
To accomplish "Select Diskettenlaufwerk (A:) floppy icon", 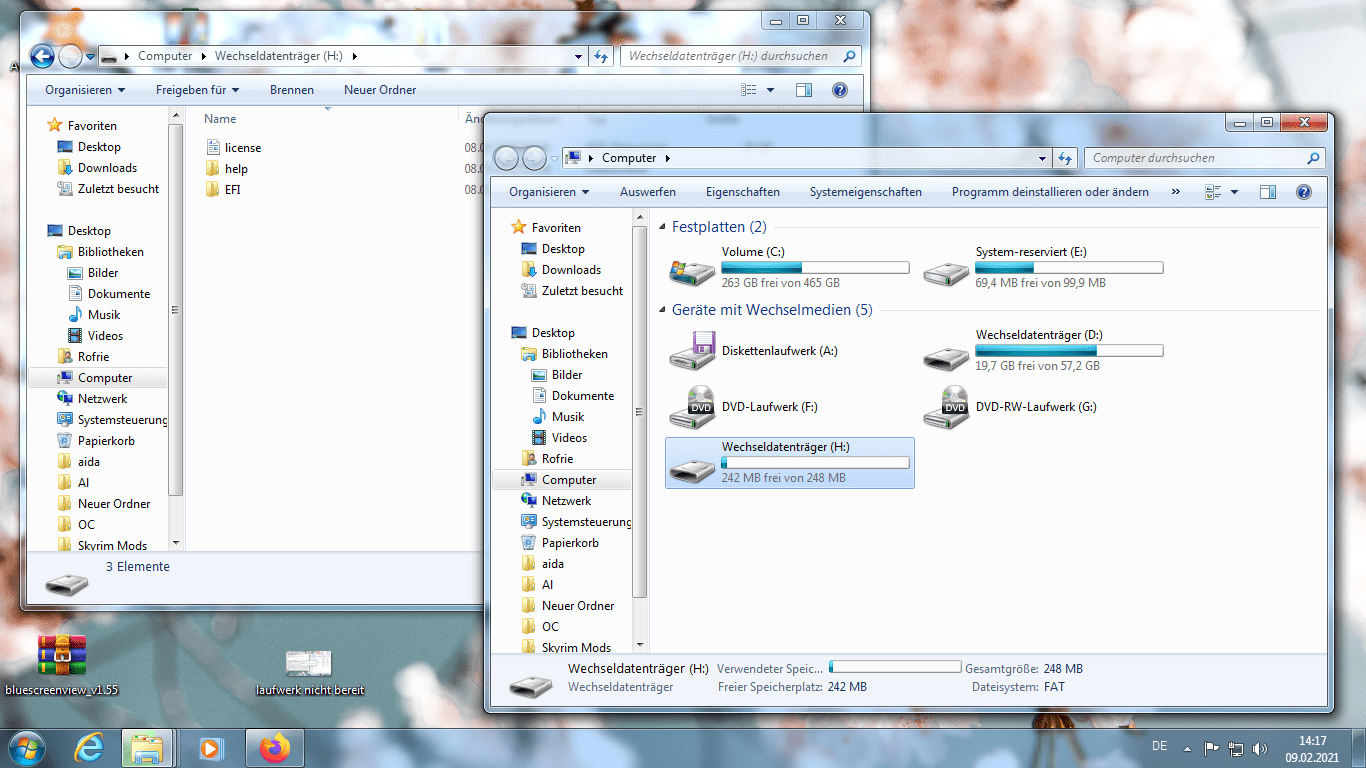I will 692,351.
